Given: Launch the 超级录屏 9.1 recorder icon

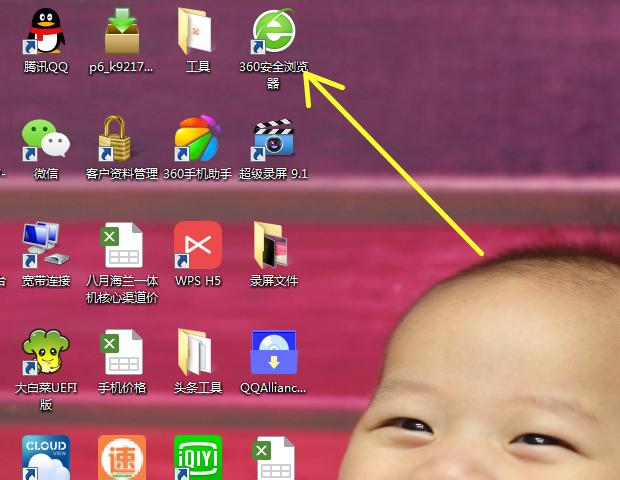Looking at the screenshot, I should click(x=274, y=139).
